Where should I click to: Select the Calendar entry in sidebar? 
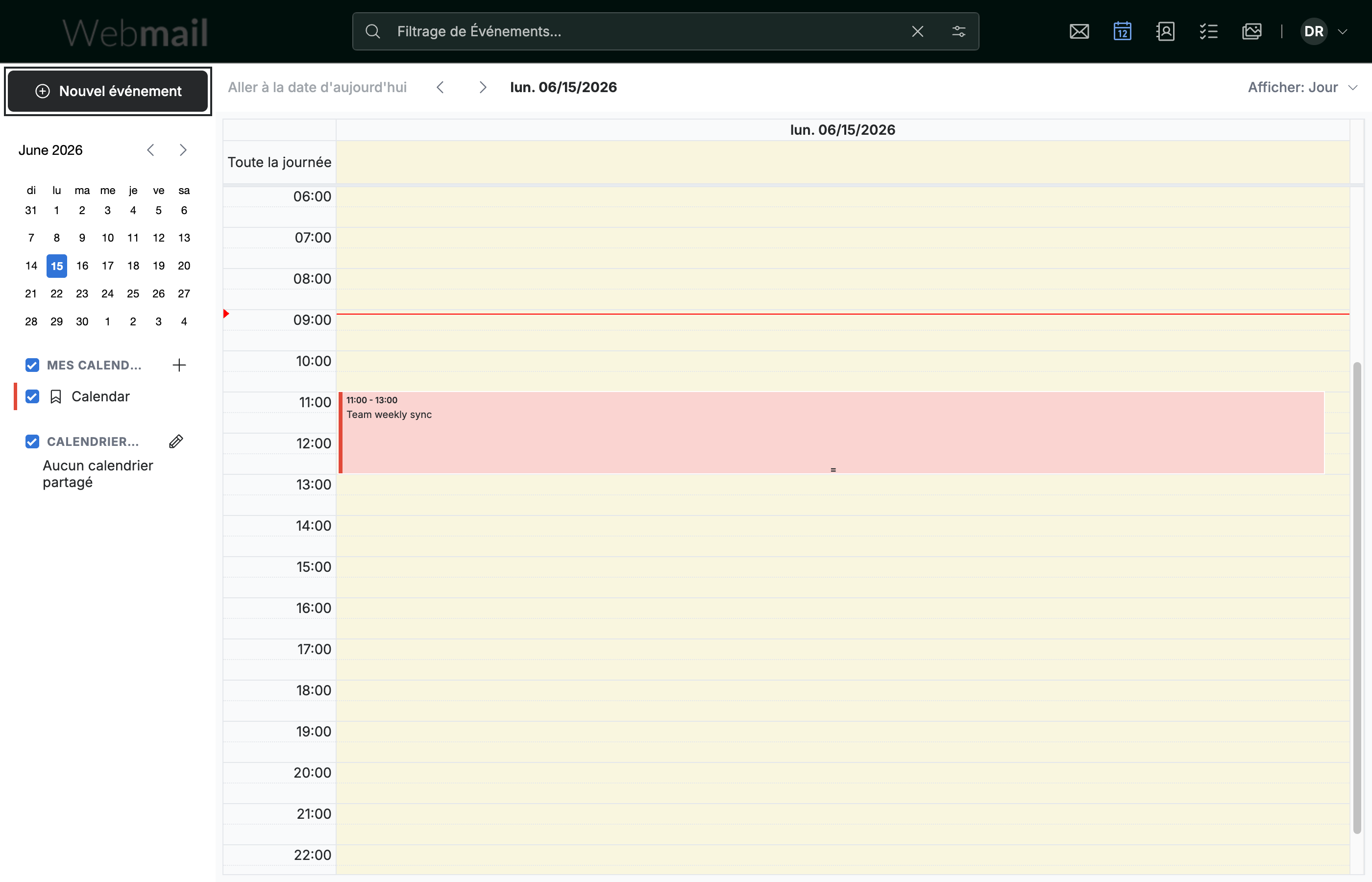(x=101, y=396)
